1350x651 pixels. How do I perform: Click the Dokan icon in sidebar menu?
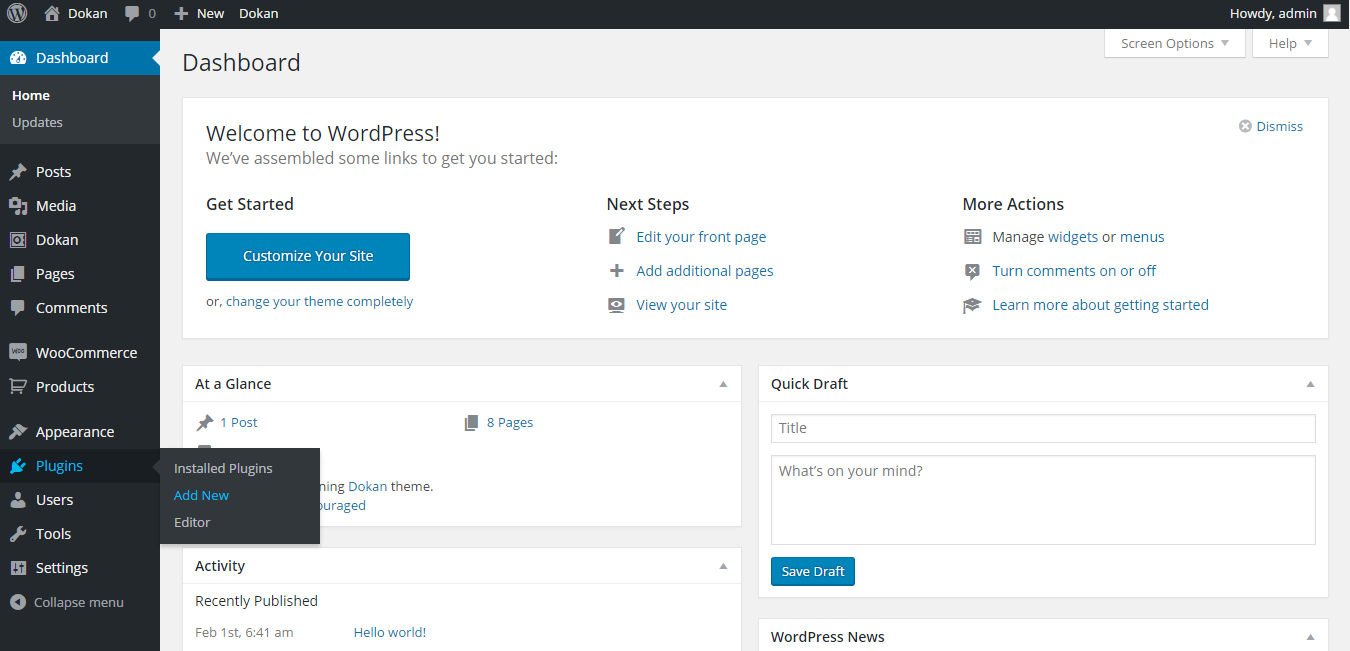(18, 240)
